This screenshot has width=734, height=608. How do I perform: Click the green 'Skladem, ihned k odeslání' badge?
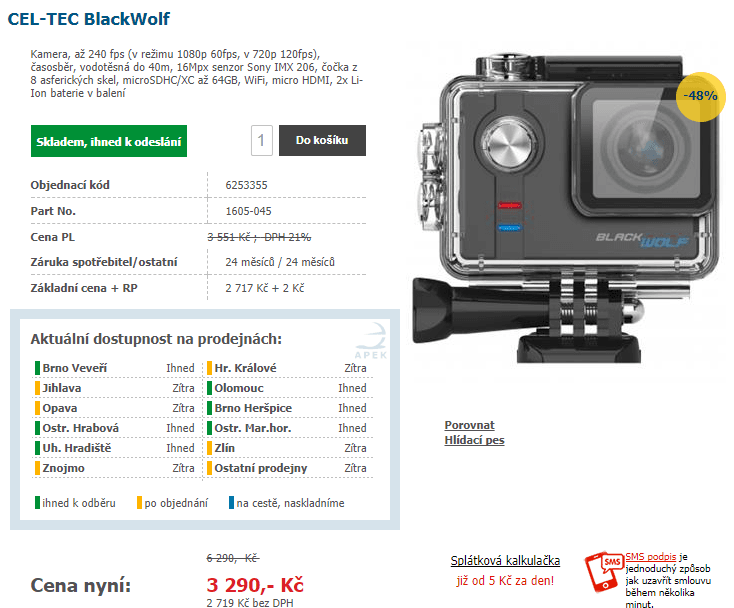click(x=109, y=141)
